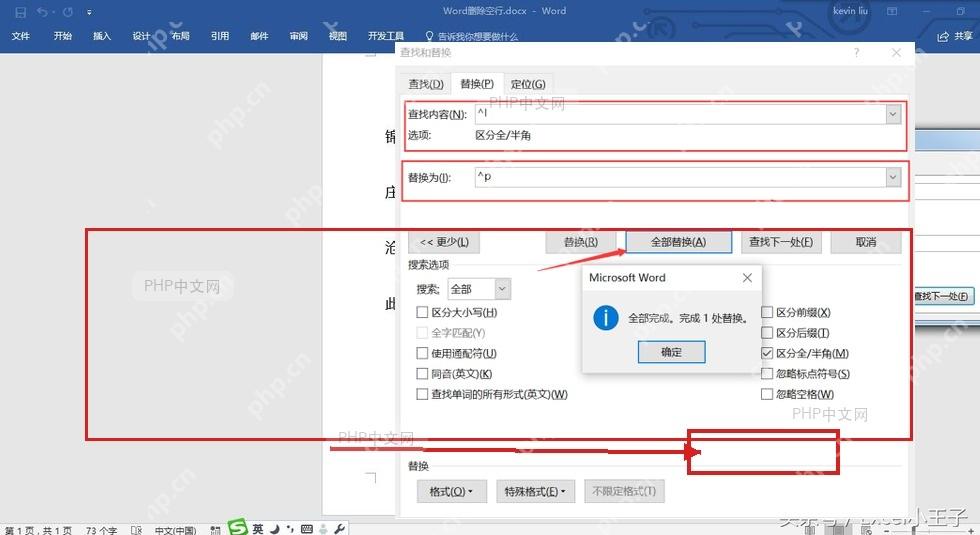Click the 中文(中国) language status indicator

point(176,530)
